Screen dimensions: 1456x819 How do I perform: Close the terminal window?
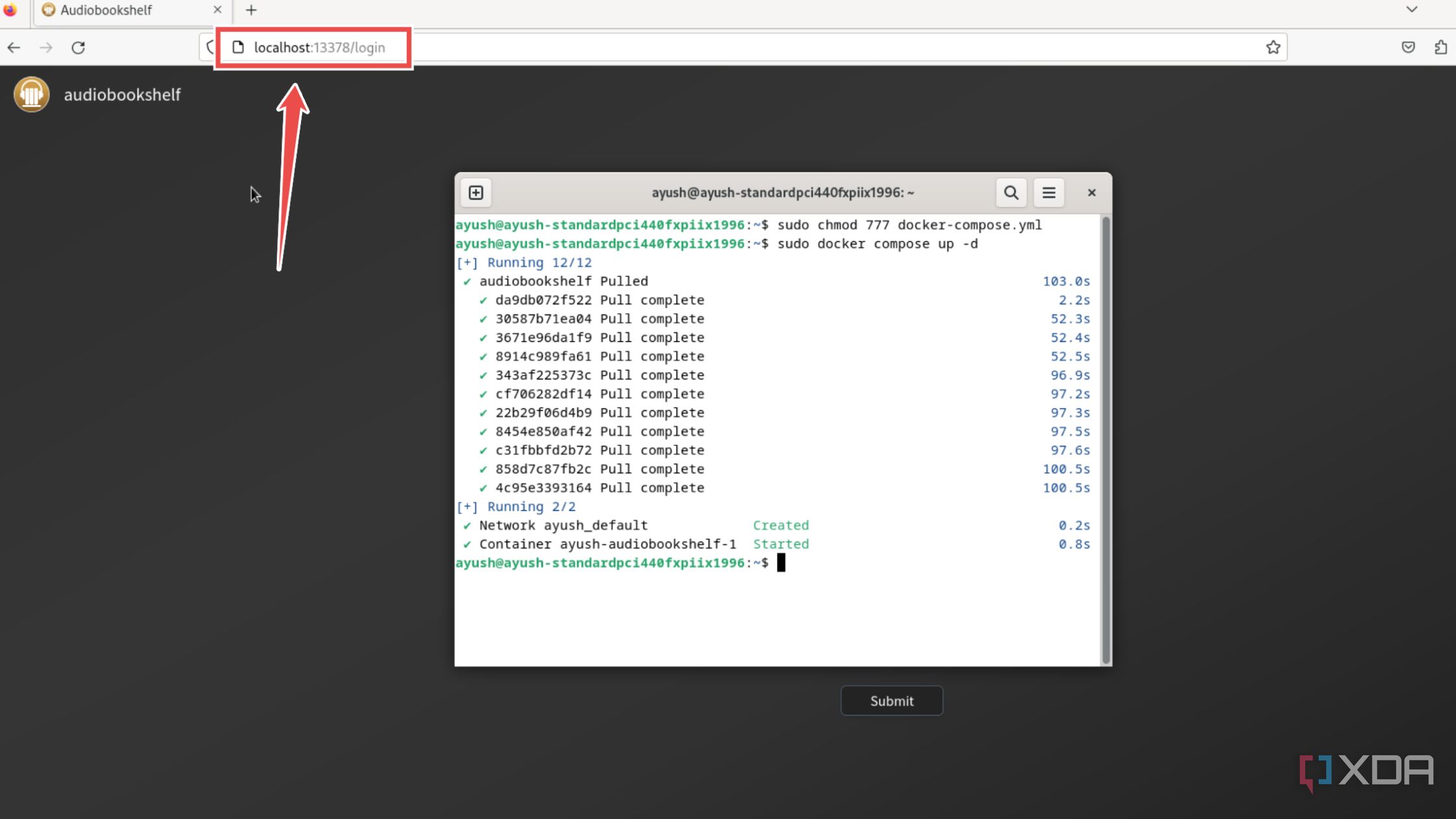[1091, 192]
